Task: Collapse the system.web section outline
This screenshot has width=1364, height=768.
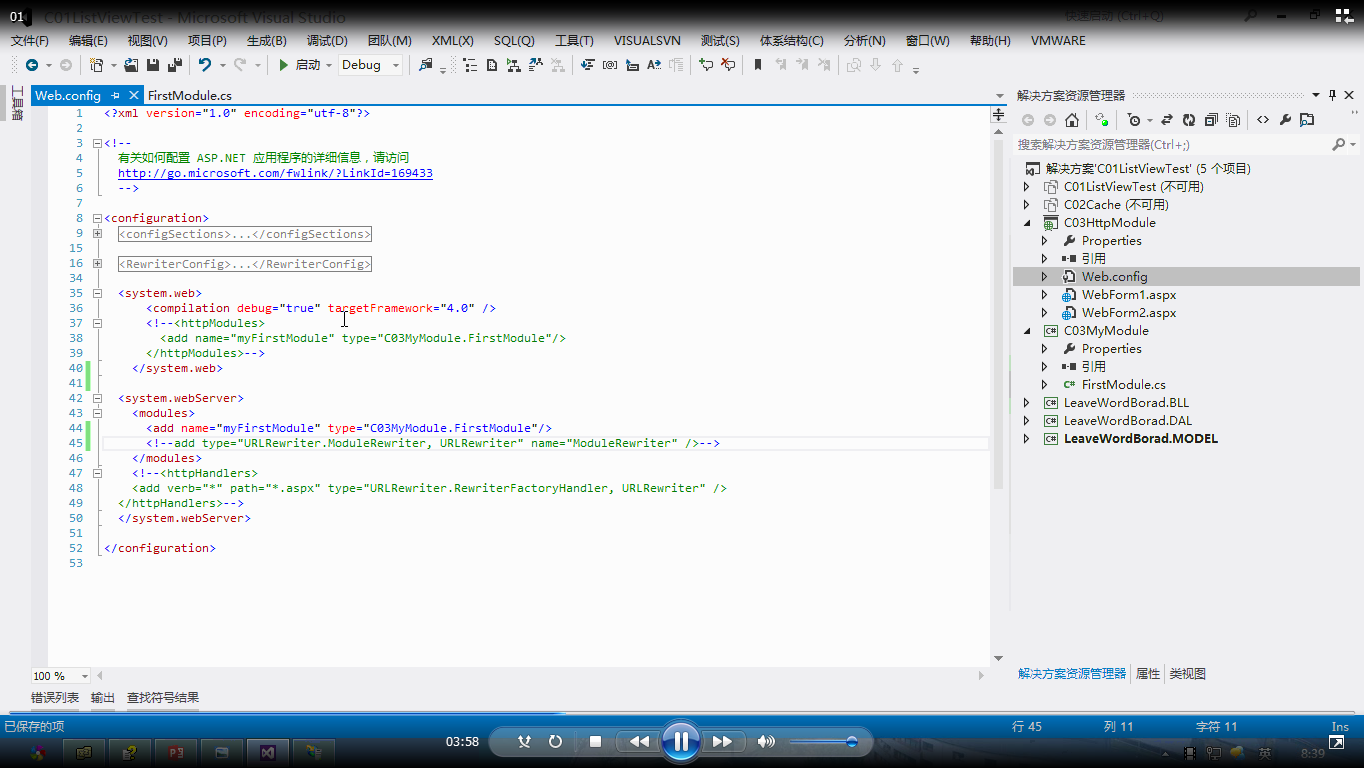Action: point(96,294)
